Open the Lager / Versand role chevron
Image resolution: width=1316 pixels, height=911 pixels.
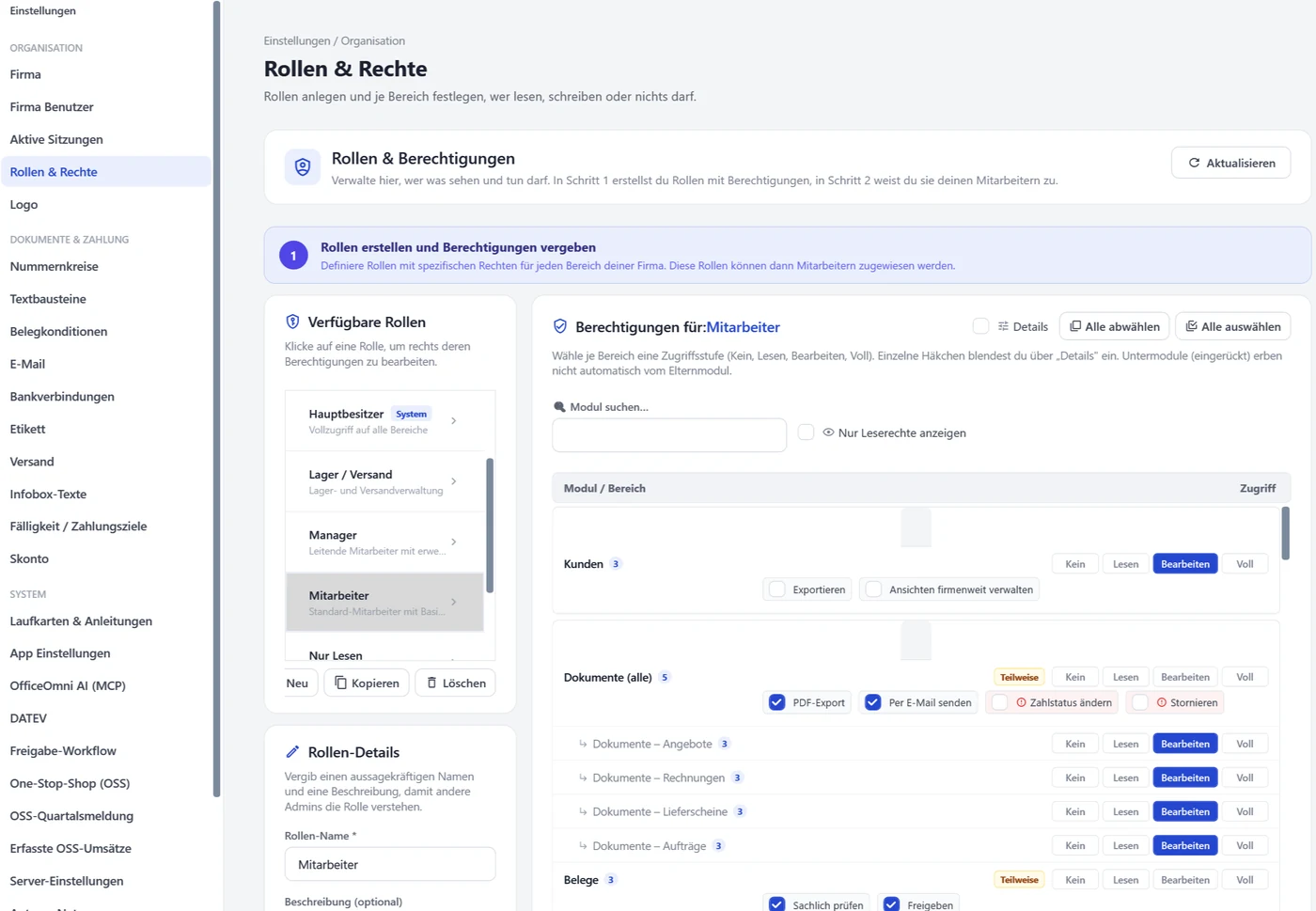coord(454,481)
